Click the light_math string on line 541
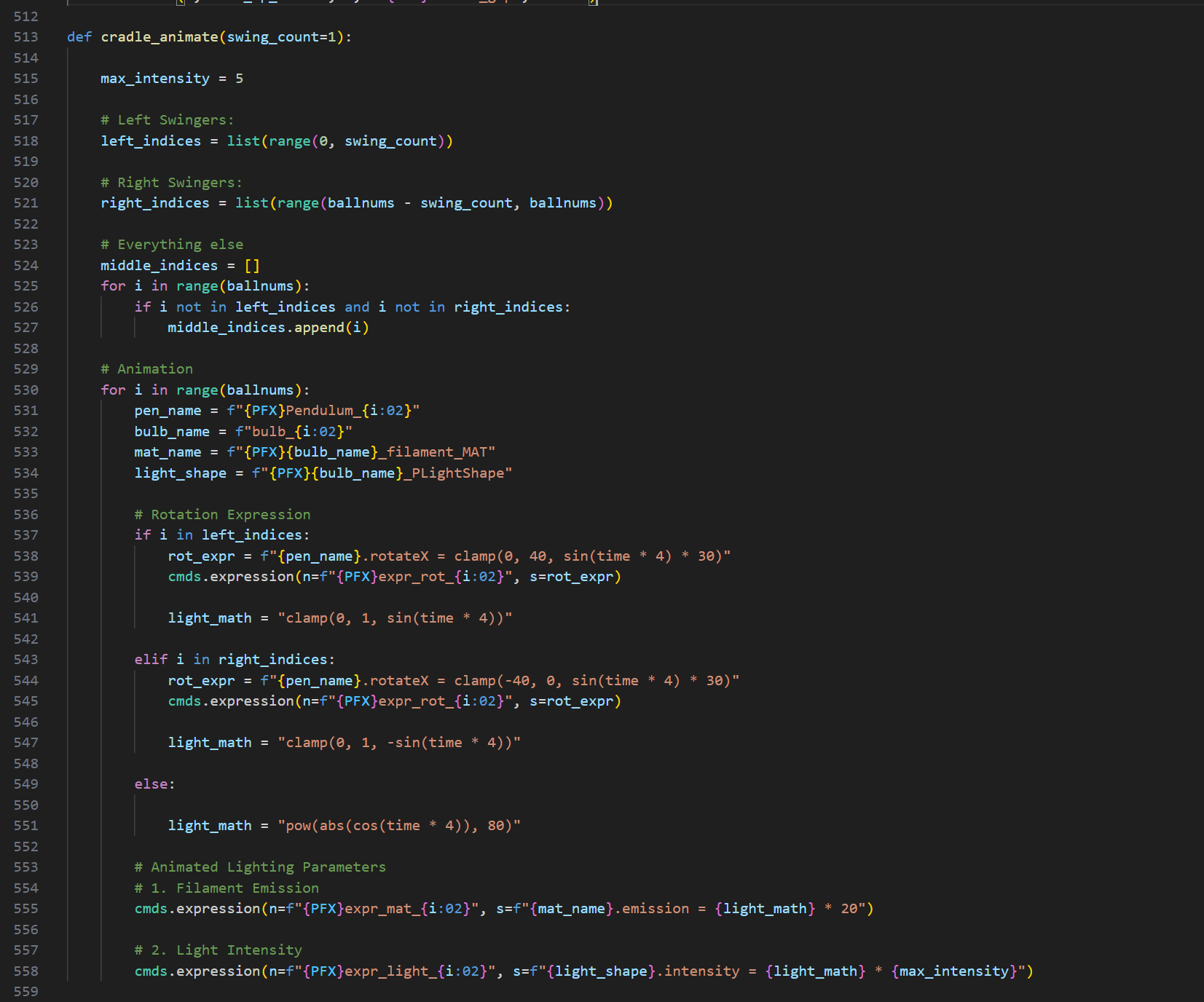 (393, 618)
